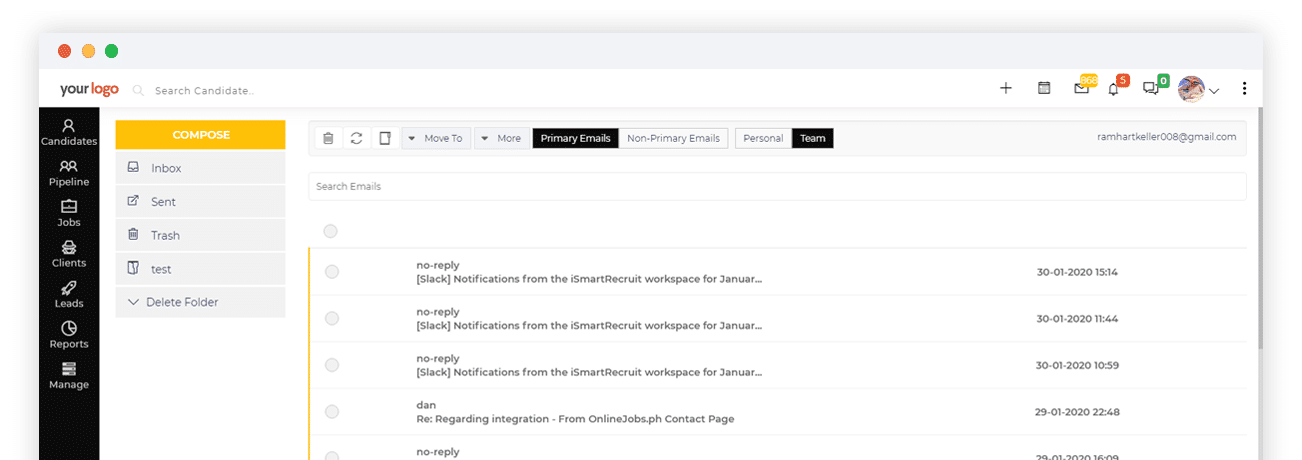Open Leads rocket icon in sidebar
The width and height of the screenshot is (1302, 460).
68,288
